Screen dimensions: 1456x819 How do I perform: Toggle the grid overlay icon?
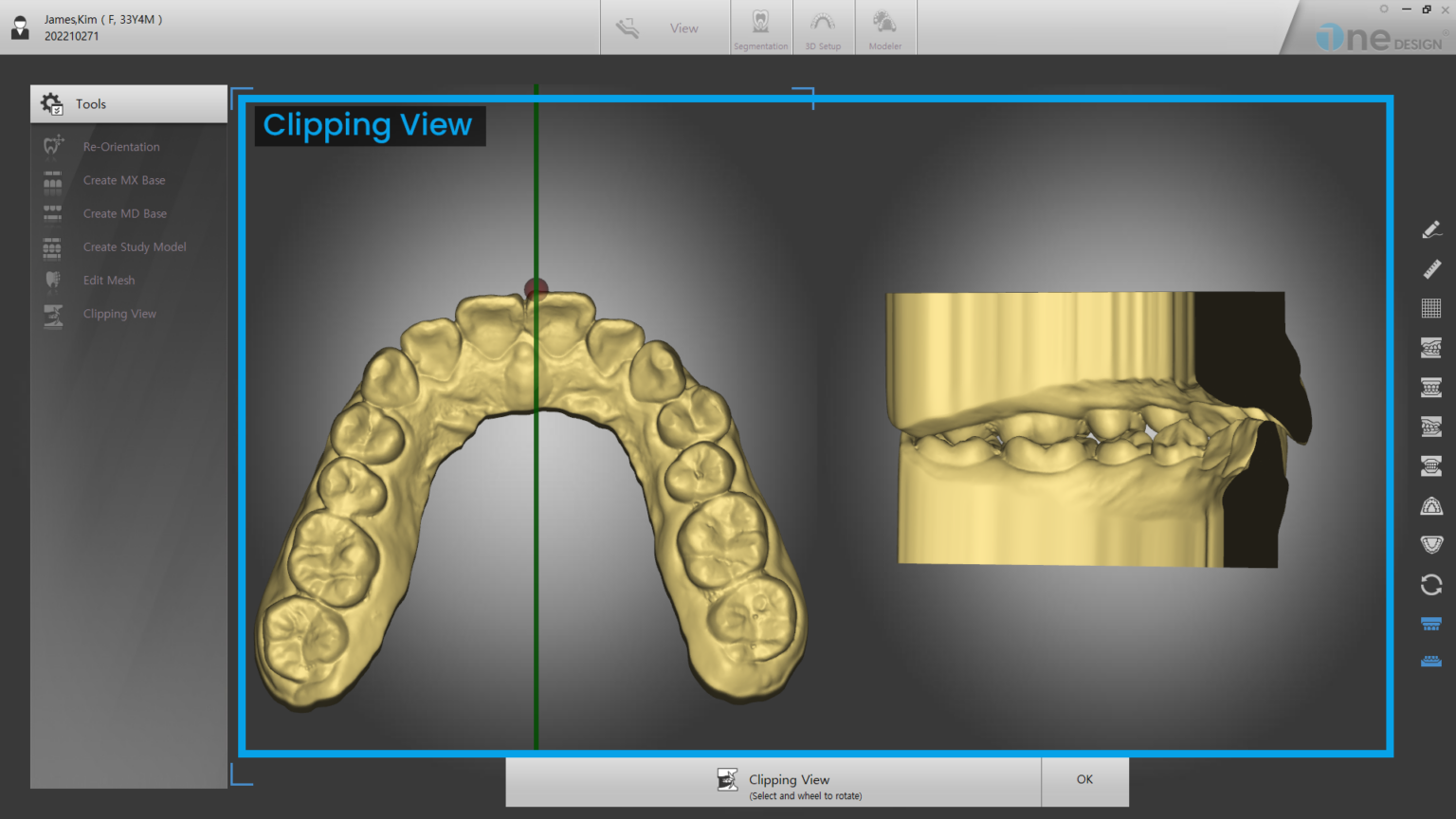[1431, 307]
